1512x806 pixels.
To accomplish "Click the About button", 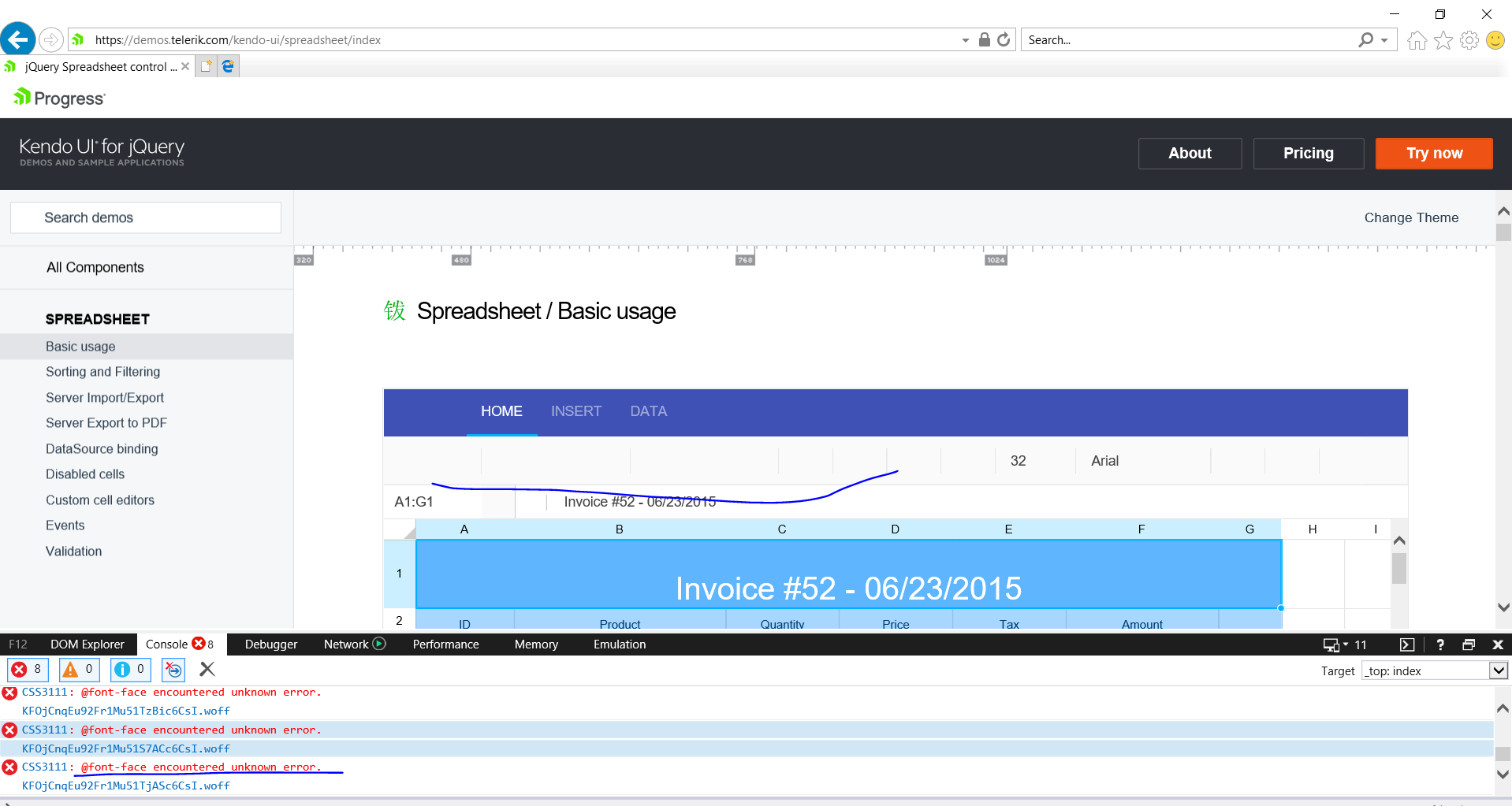I will point(1190,154).
